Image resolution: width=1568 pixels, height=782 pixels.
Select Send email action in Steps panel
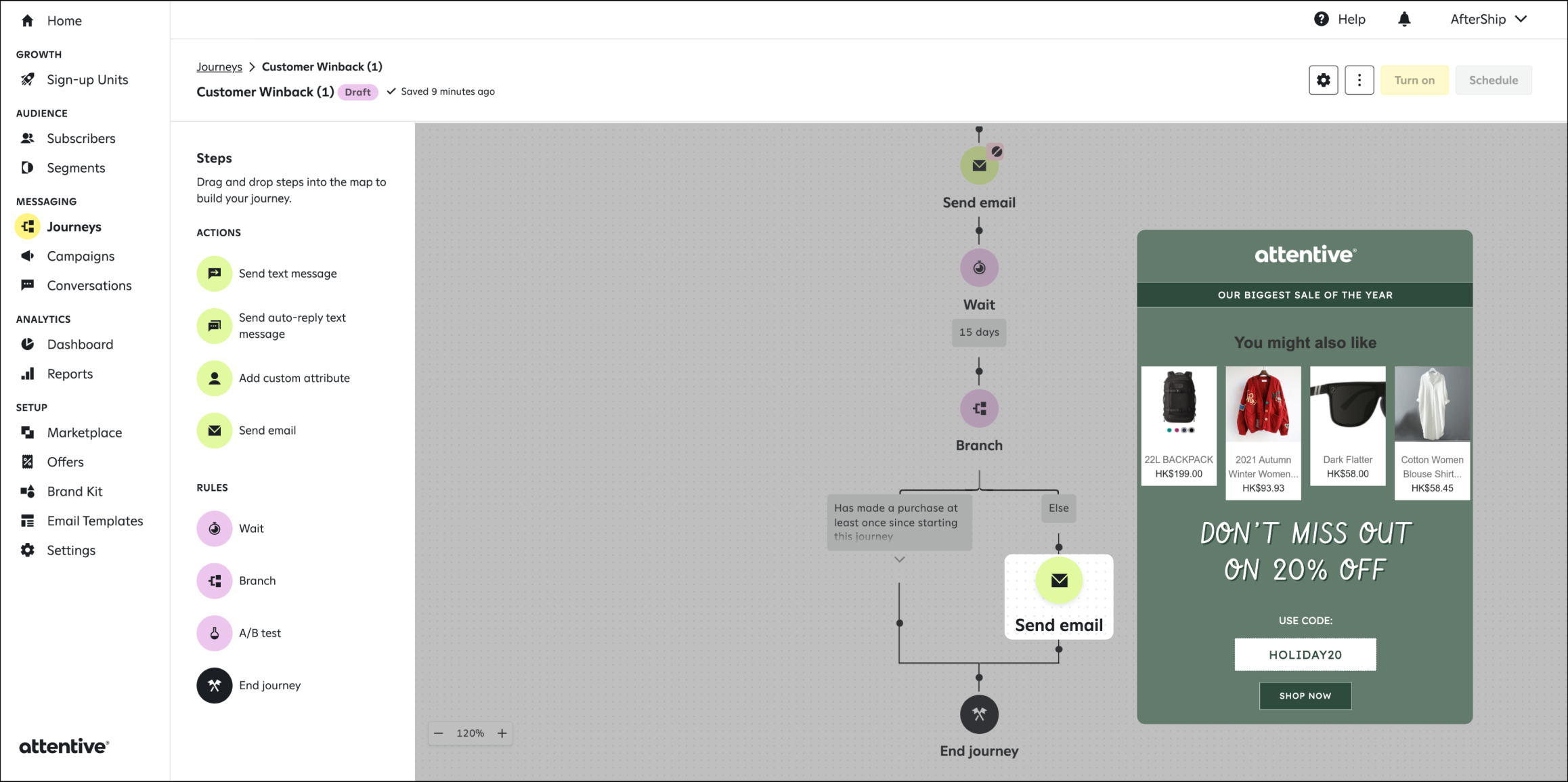point(215,431)
